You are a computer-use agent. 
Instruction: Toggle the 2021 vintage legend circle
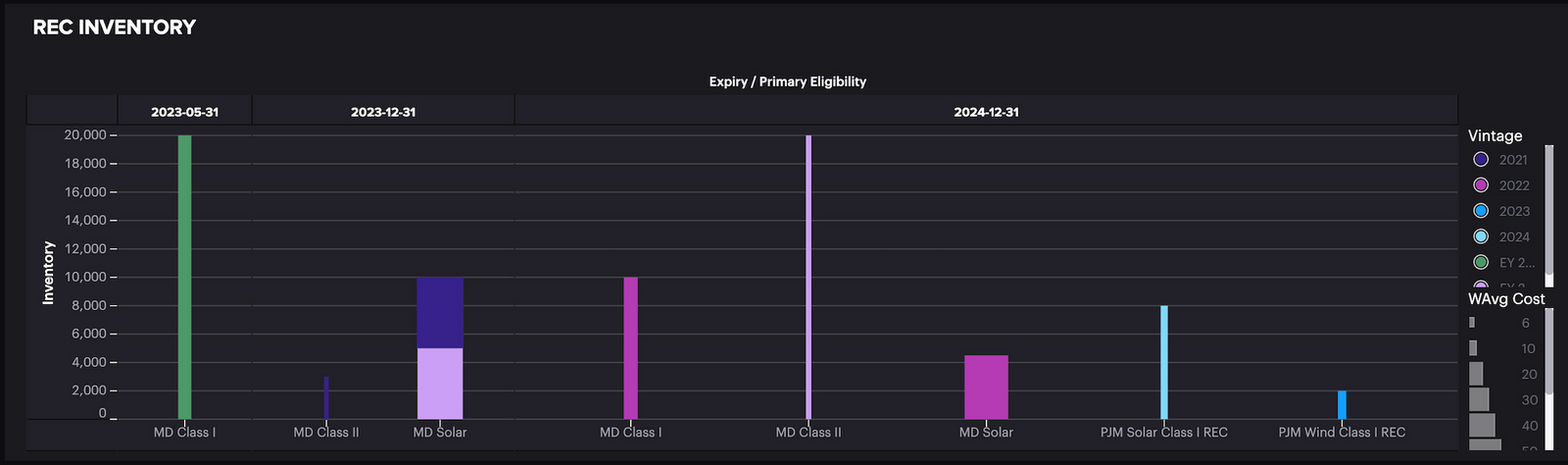click(1481, 160)
